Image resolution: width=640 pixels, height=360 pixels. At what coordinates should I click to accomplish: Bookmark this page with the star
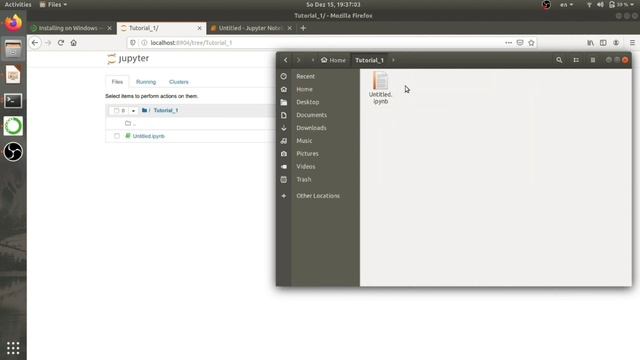531,42
